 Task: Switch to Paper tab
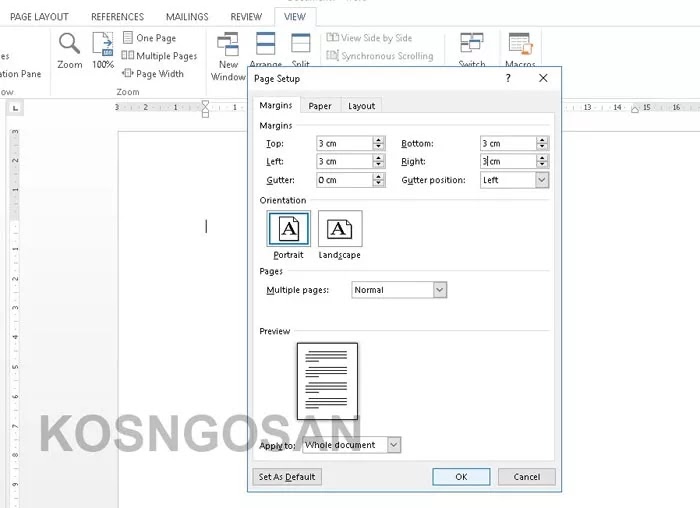click(320, 106)
